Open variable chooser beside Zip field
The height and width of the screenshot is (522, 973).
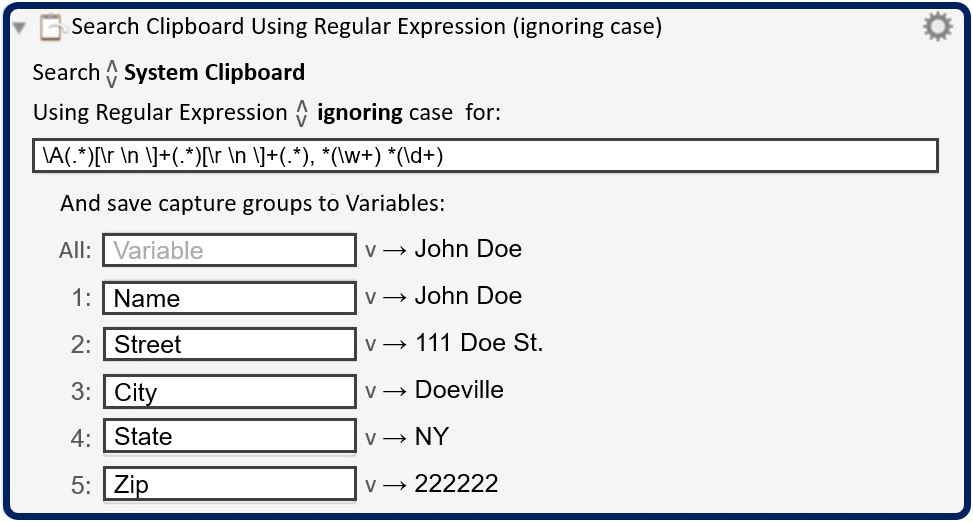(370, 485)
